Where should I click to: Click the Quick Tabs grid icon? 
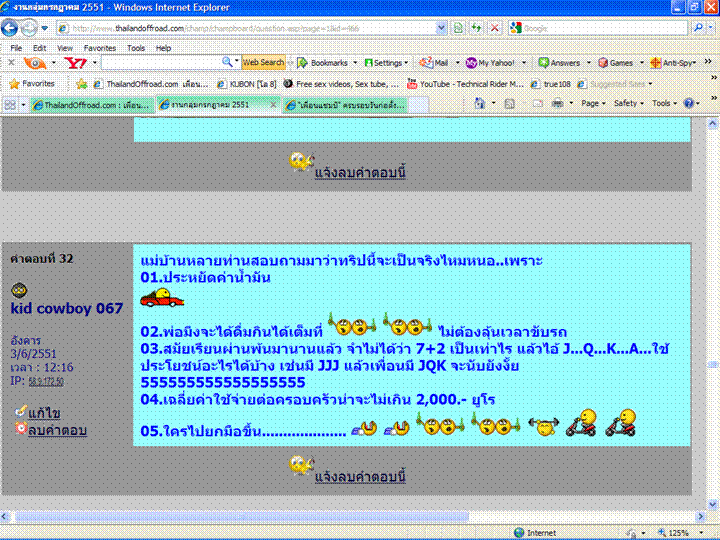tap(10, 104)
